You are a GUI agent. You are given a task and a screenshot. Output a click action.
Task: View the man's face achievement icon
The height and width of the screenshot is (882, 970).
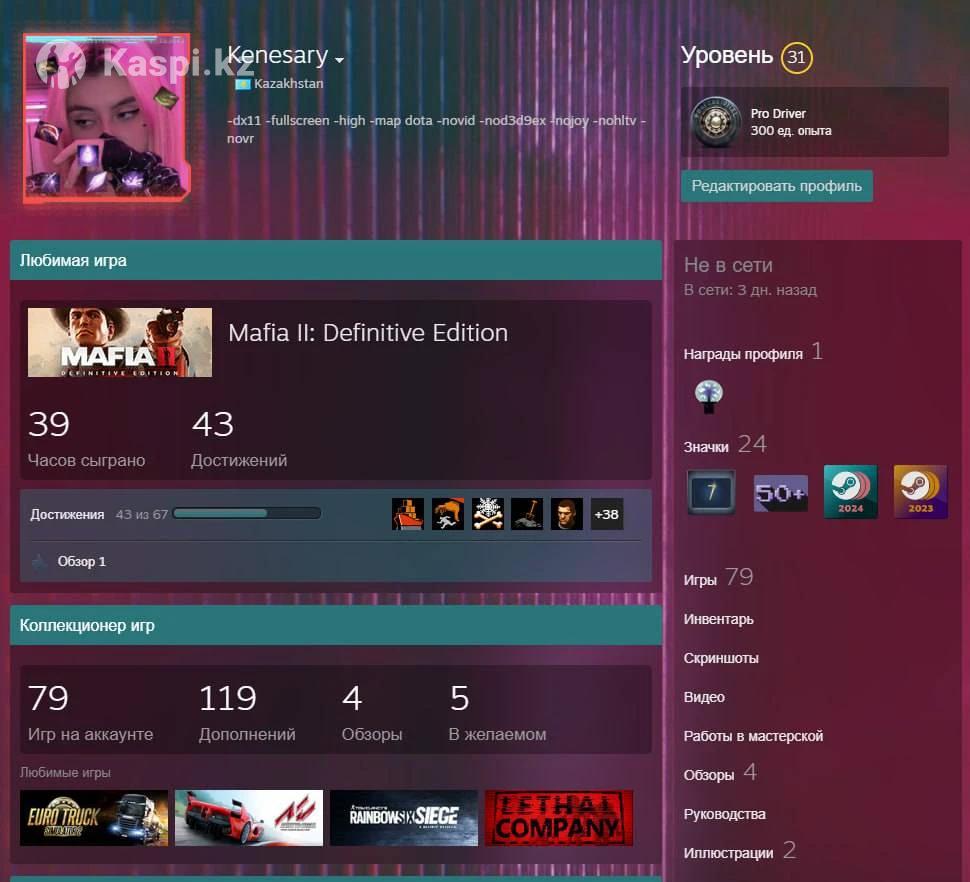pos(567,514)
